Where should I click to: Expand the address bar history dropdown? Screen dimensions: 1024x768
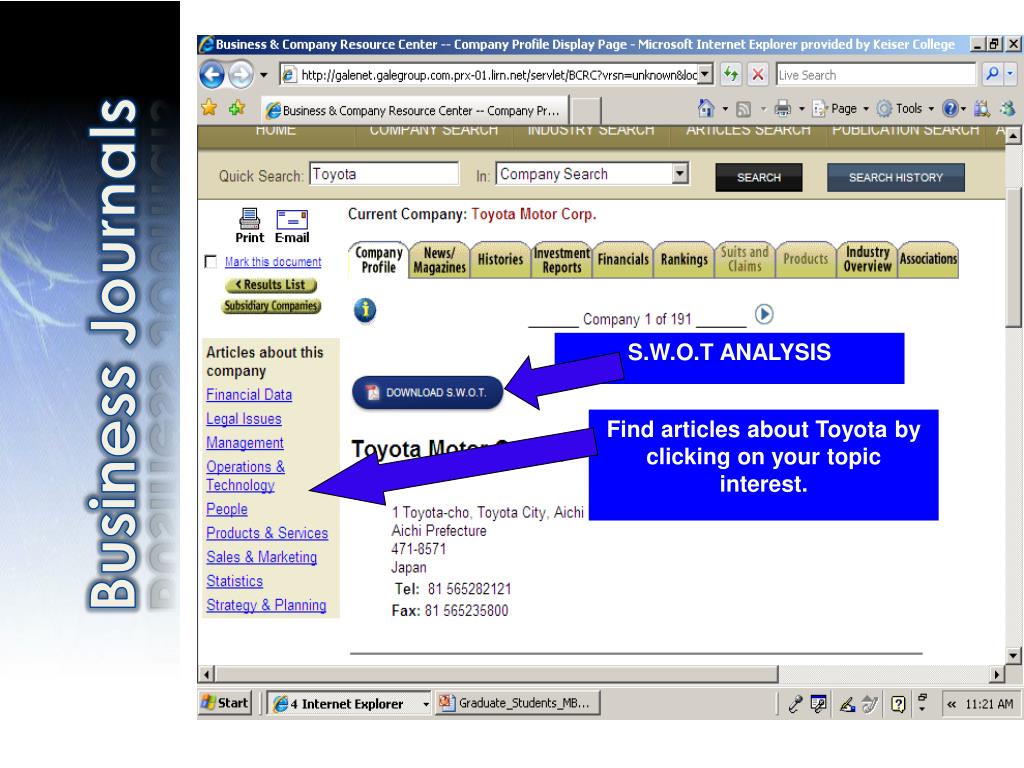coord(705,74)
